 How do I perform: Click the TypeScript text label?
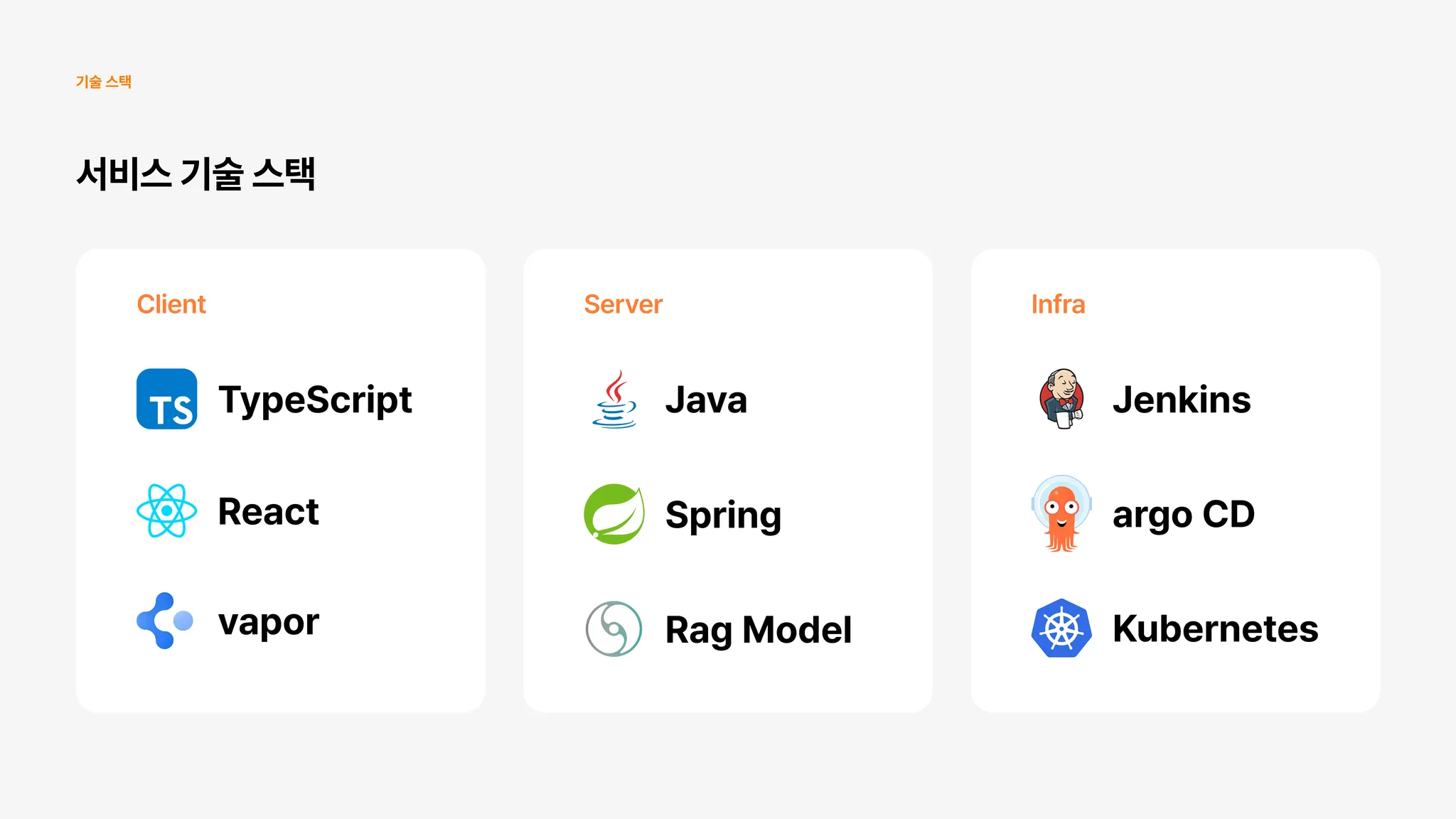315,400
